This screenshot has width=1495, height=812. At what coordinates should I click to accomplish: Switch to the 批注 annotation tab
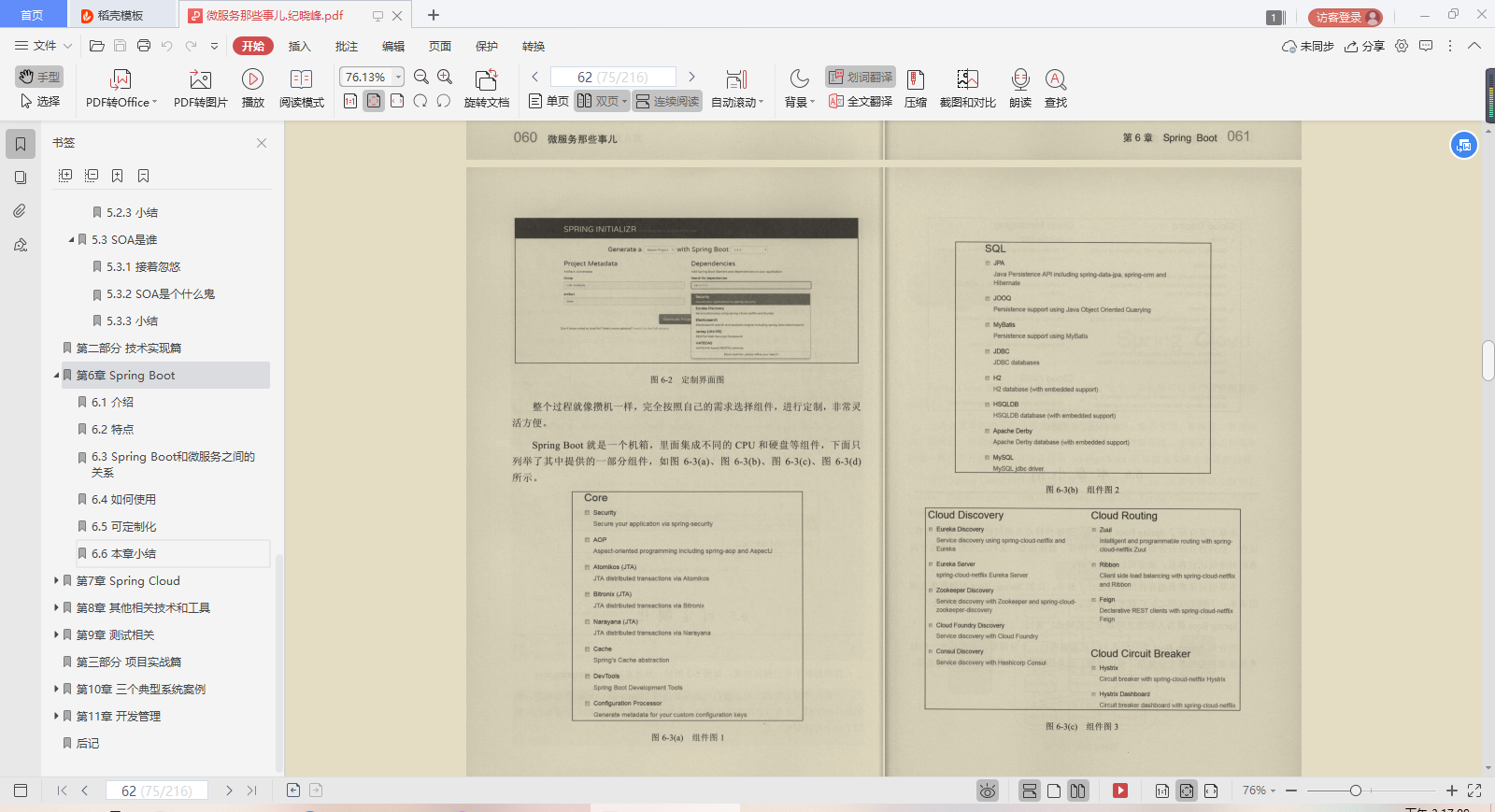coord(346,46)
